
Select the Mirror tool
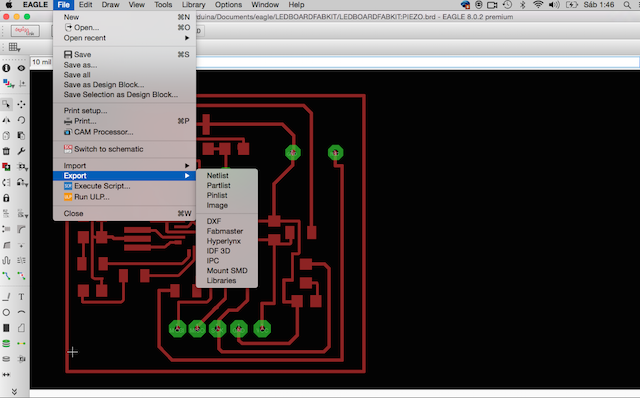(6, 120)
